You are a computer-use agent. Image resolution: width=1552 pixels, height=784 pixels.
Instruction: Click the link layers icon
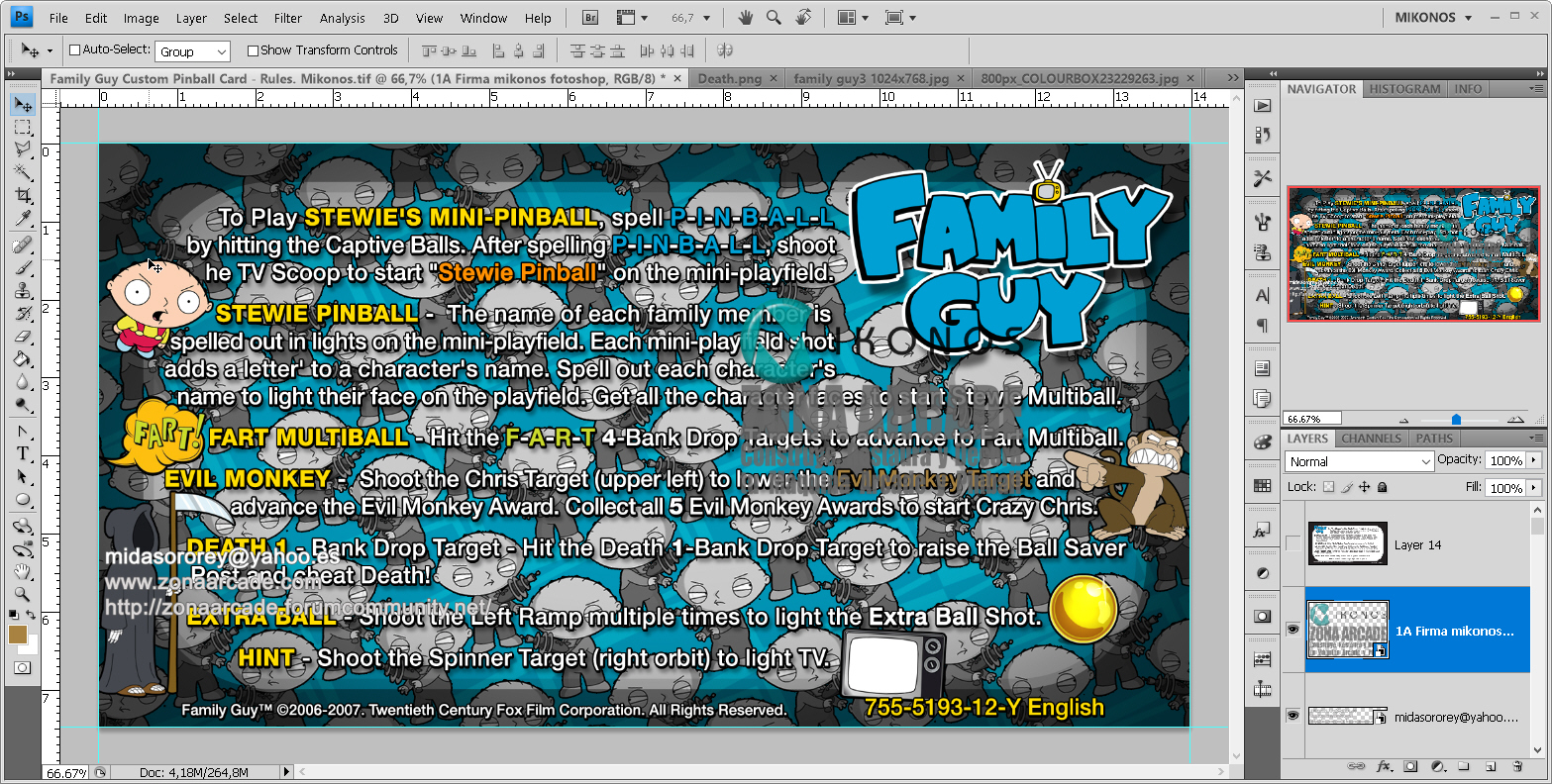click(1357, 766)
